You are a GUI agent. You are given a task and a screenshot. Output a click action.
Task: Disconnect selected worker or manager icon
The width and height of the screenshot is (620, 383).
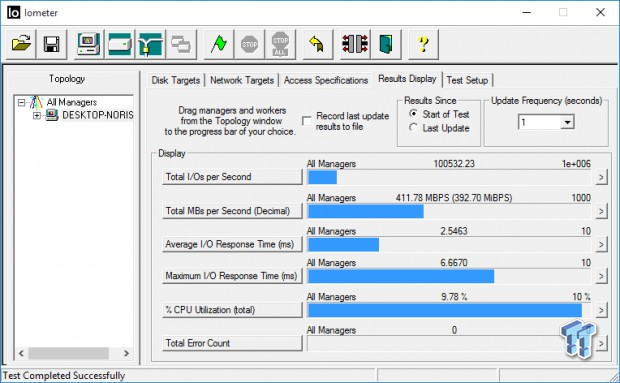click(x=355, y=44)
